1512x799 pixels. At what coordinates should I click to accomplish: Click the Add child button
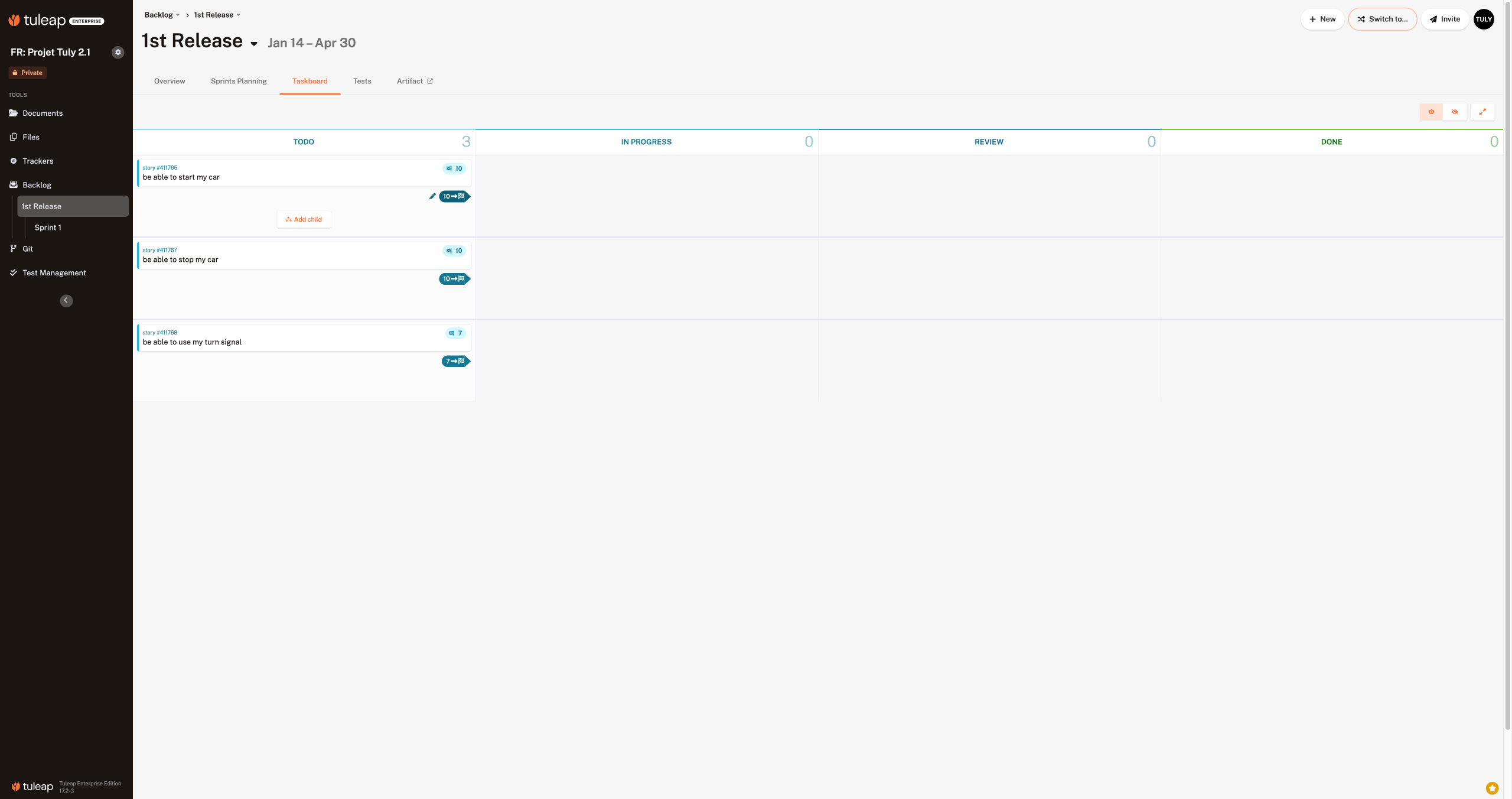pos(304,219)
